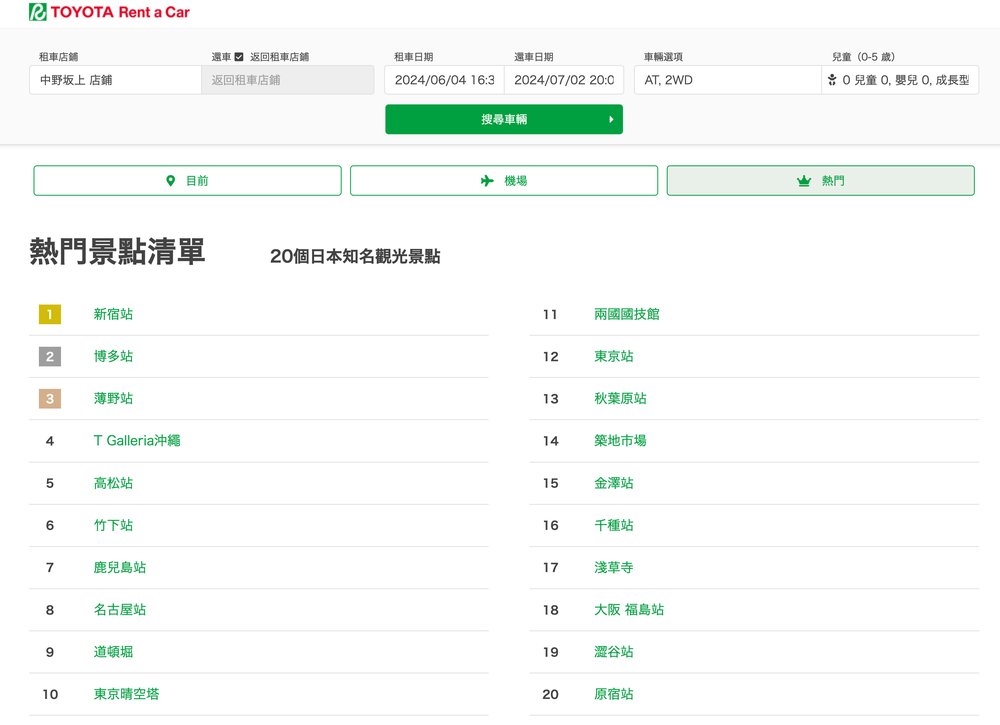Viewport: 1000px width, 725px height.
Task: Open the 淺草寺 destination link
Action: coord(613,567)
